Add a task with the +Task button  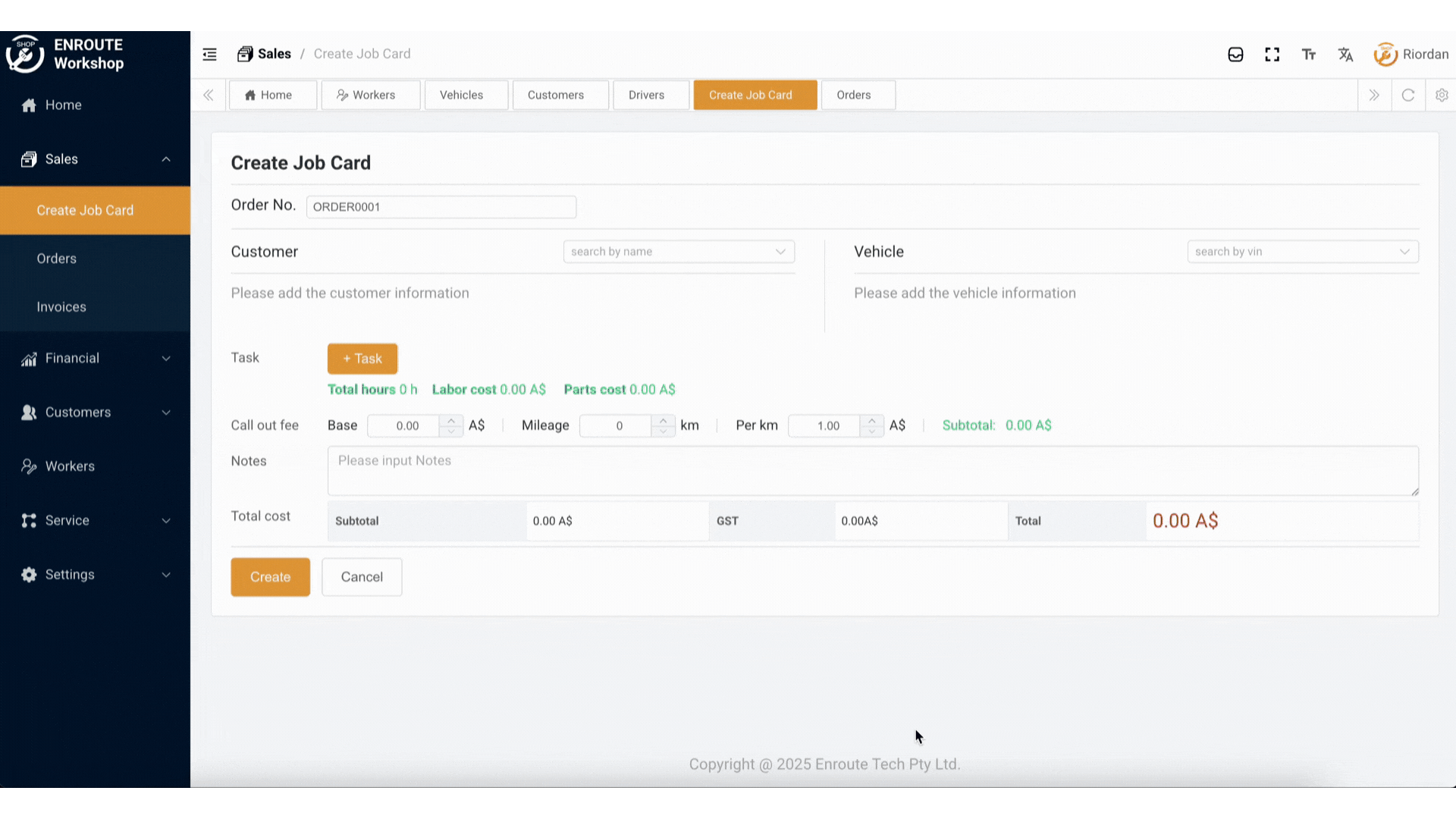coord(362,358)
